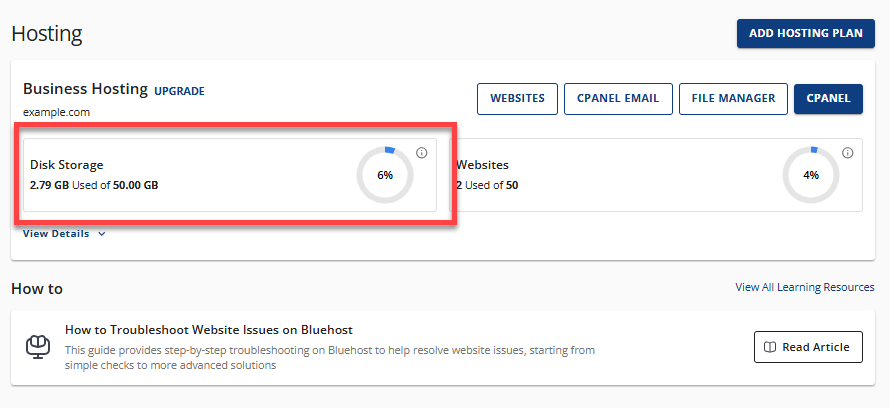Expand the View Details section

point(64,234)
